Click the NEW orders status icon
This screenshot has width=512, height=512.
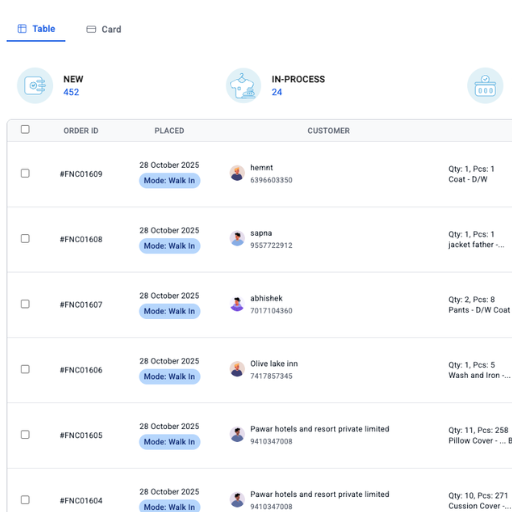point(35,86)
